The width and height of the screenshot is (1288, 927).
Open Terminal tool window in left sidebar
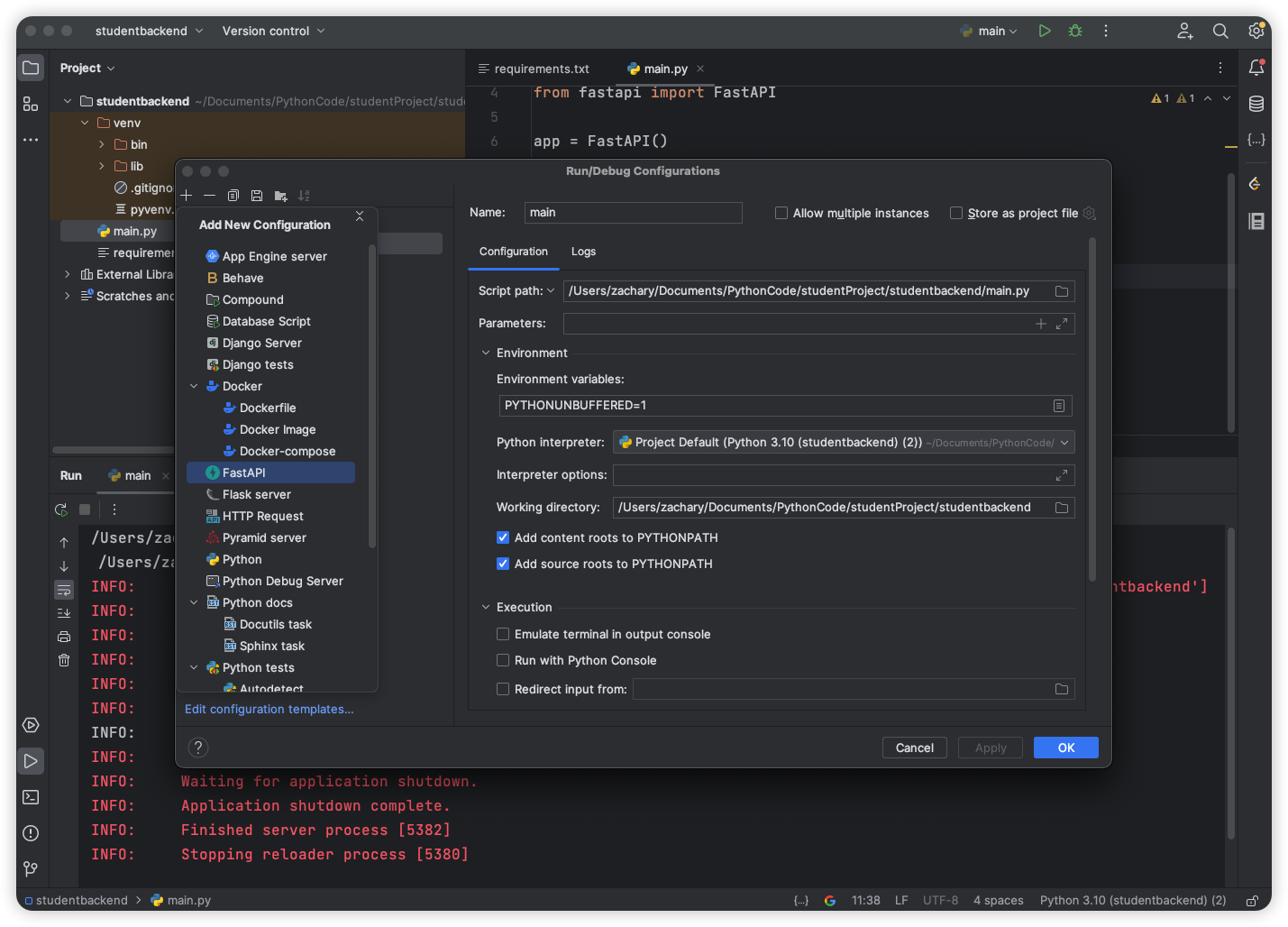pyautogui.click(x=31, y=797)
